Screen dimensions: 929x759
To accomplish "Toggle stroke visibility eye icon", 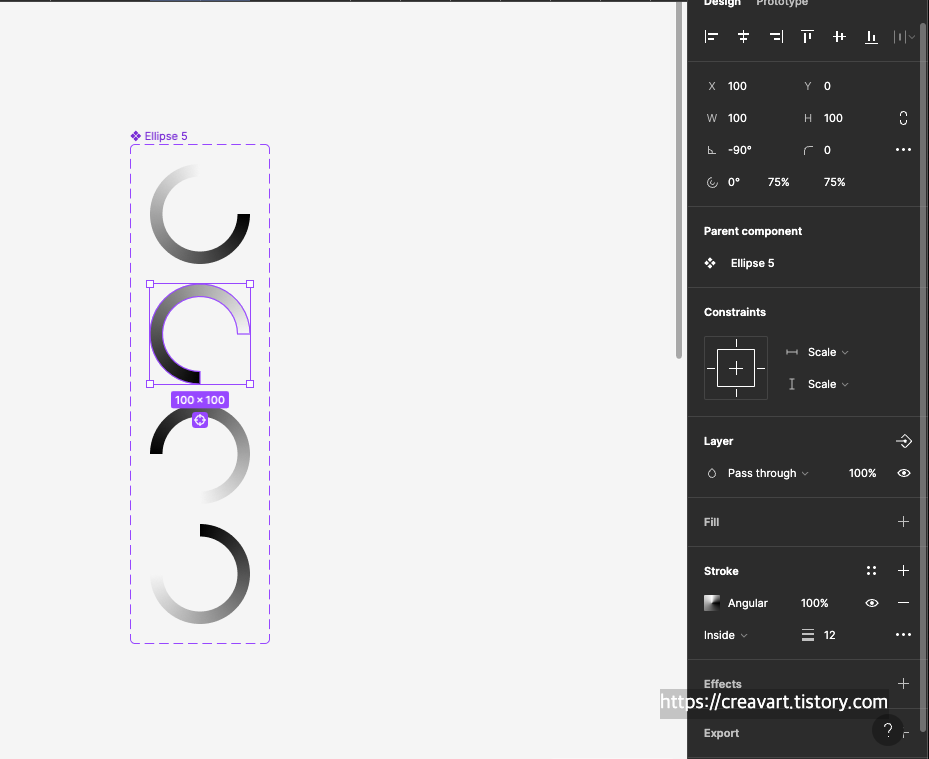I will tap(872, 603).
